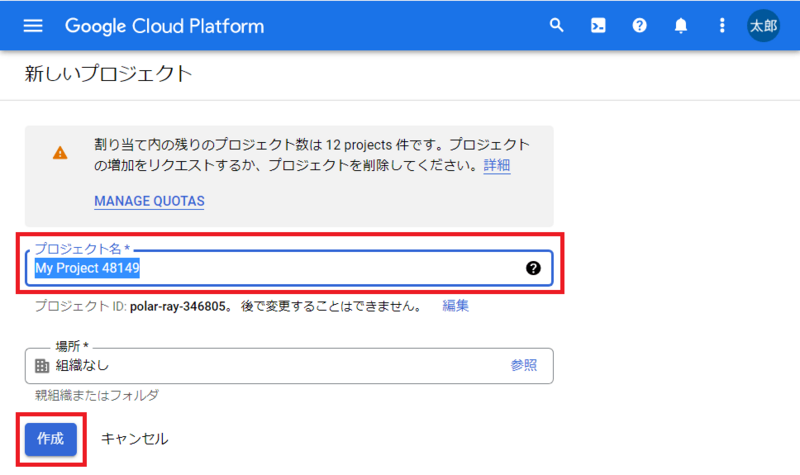
Task: Open the hamburger navigation menu
Action: [x=33, y=25]
